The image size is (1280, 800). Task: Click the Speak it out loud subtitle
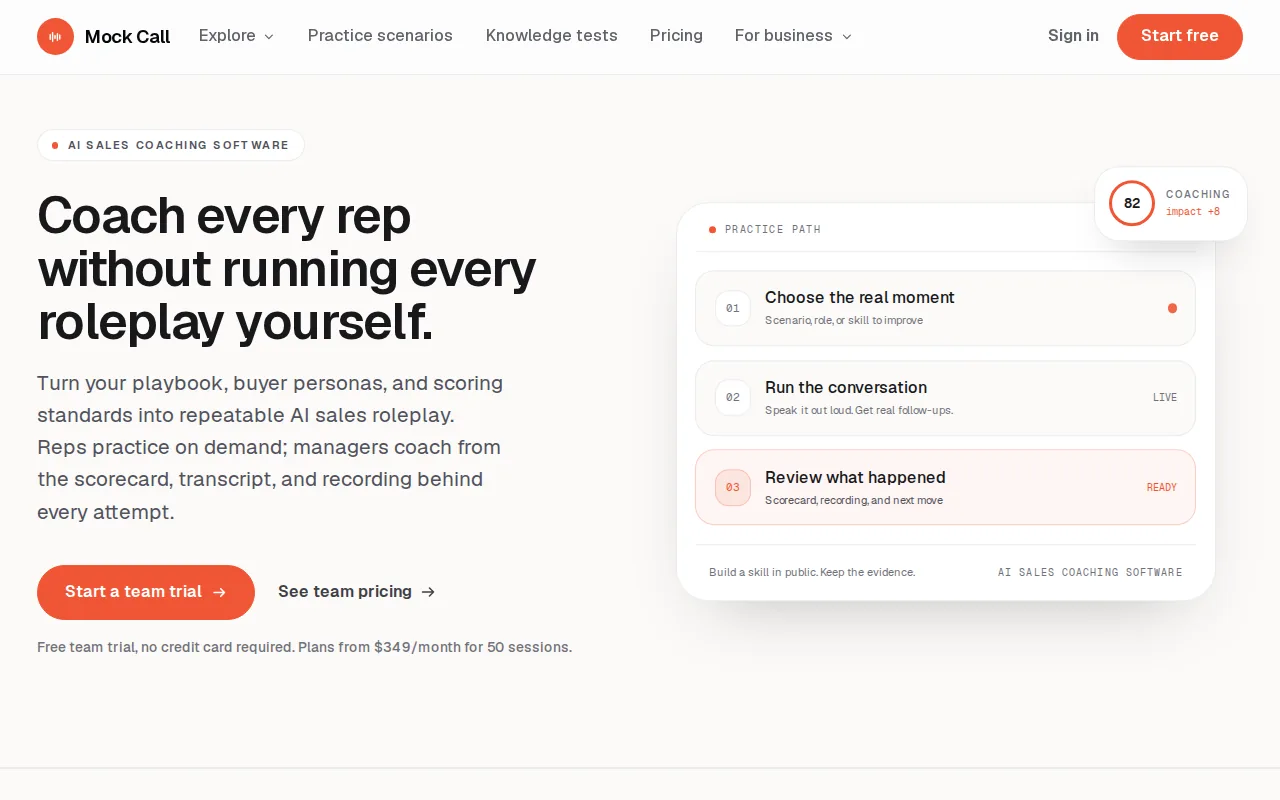pos(859,411)
